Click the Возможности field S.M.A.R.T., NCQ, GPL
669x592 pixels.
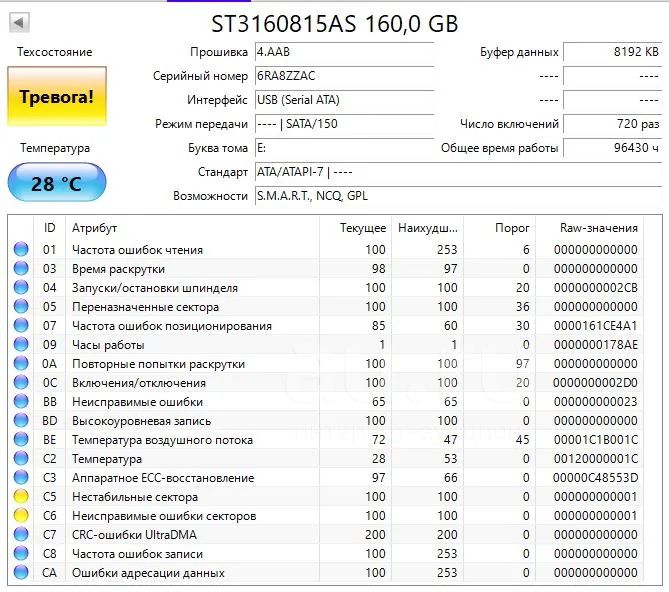click(x=458, y=196)
